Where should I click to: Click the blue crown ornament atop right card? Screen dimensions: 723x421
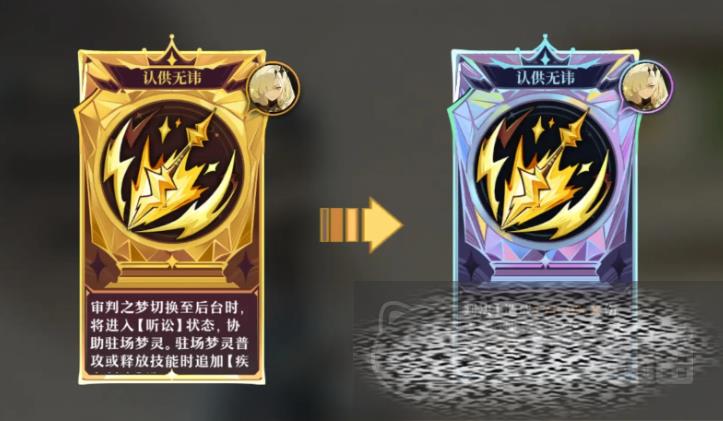(x=545, y=52)
